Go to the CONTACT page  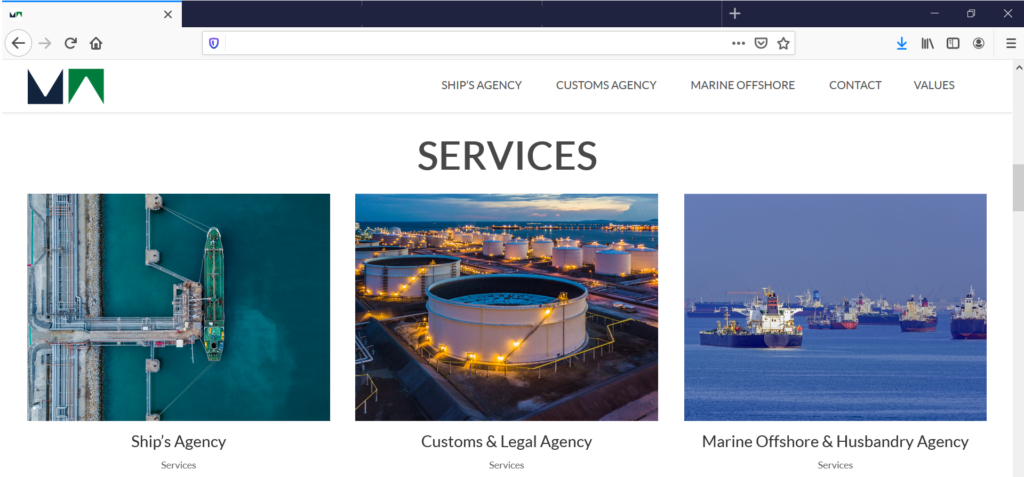pos(855,85)
